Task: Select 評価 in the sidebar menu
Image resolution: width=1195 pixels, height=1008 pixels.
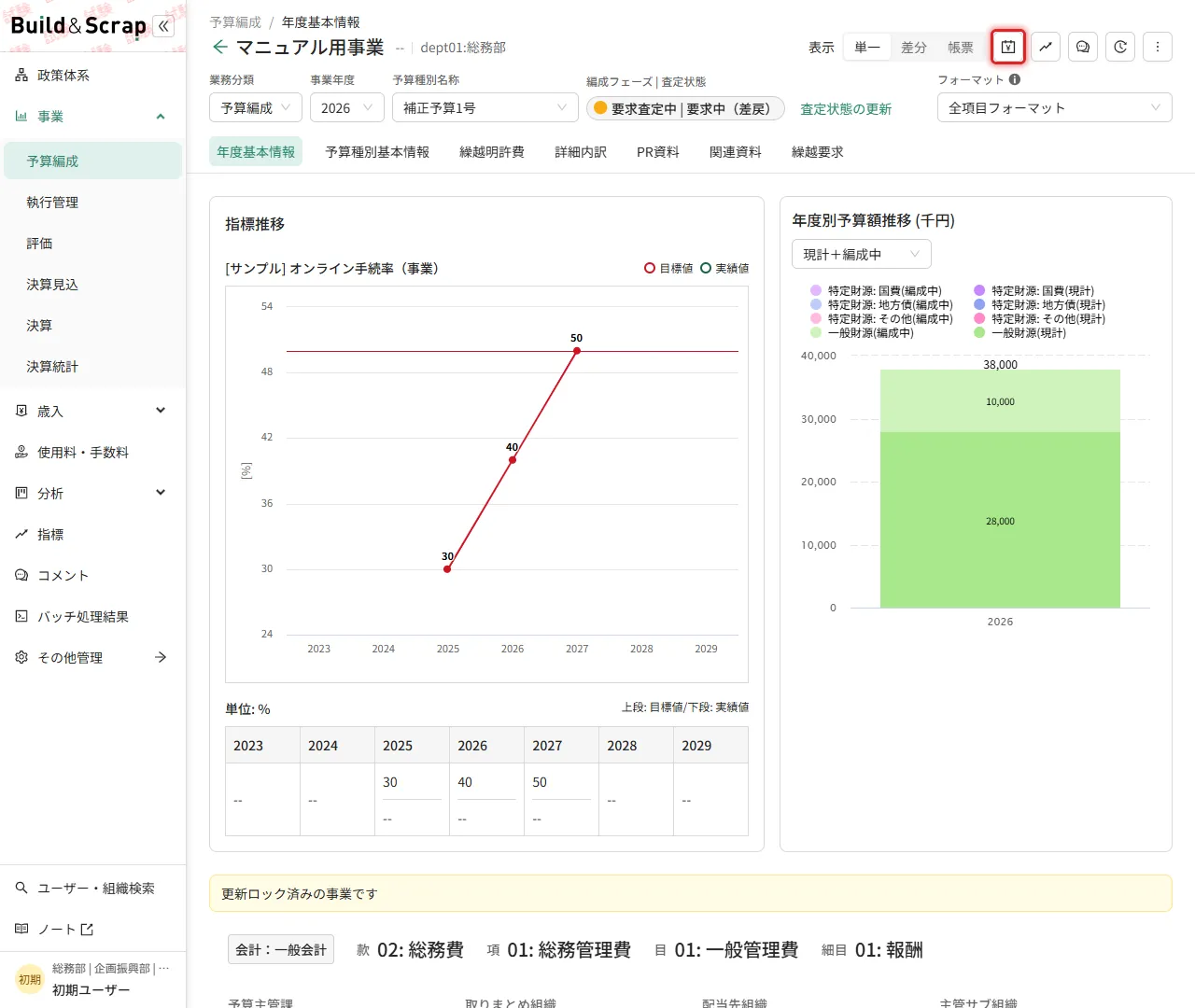Action: tap(92, 244)
